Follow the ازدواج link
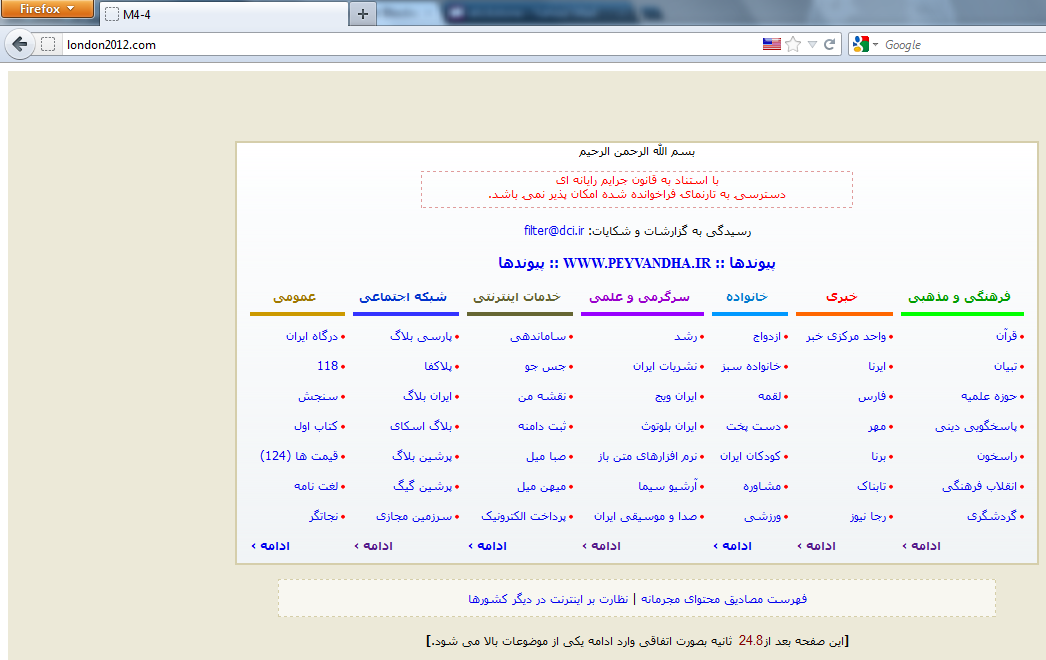1046x660 pixels. click(x=767, y=336)
